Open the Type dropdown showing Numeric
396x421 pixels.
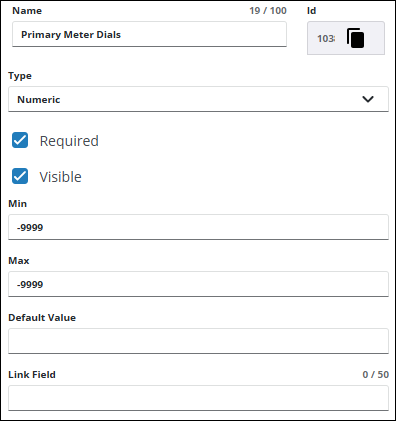[x=198, y=99]
